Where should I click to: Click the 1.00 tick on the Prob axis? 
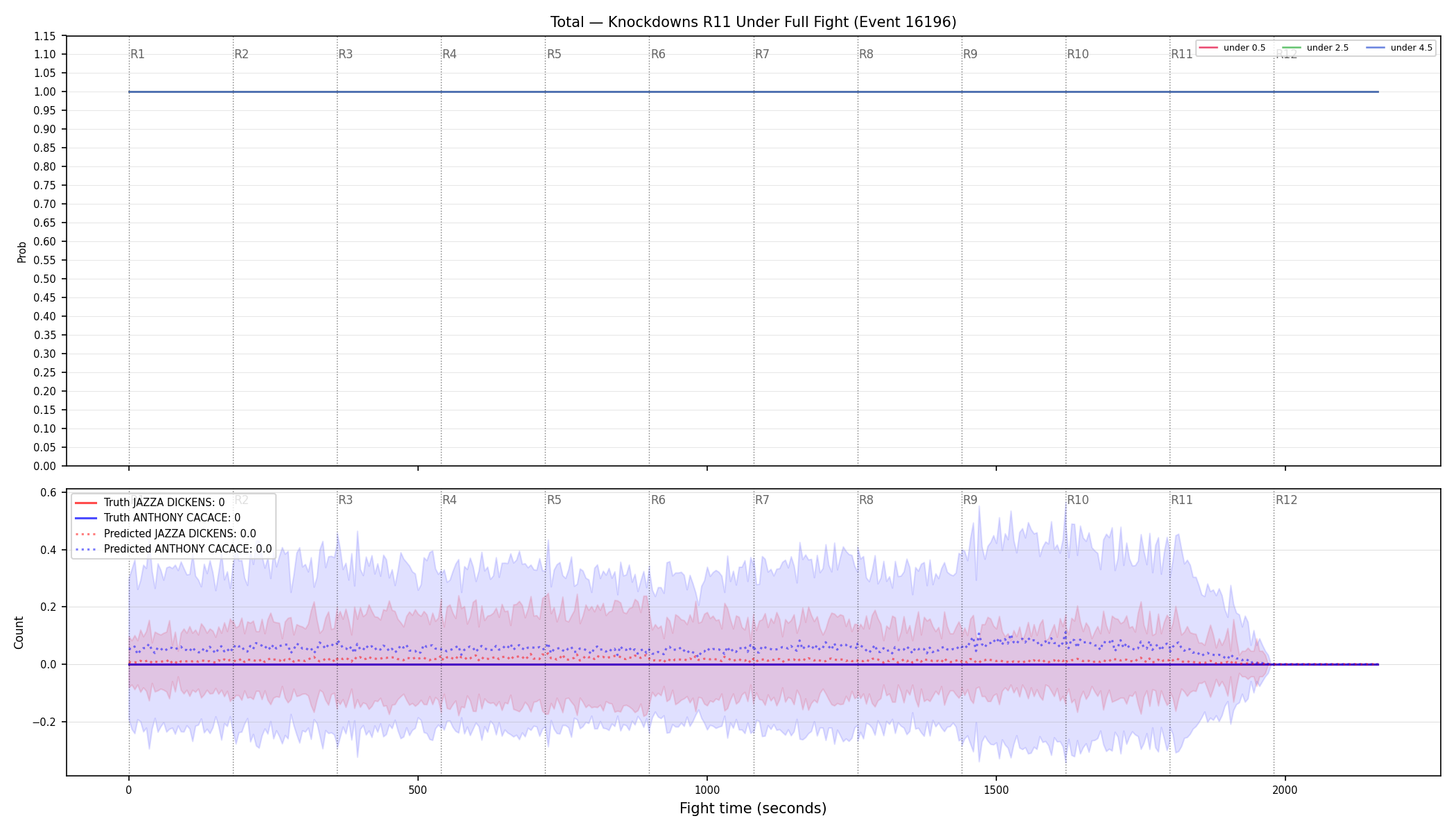(x=45, y=92)
